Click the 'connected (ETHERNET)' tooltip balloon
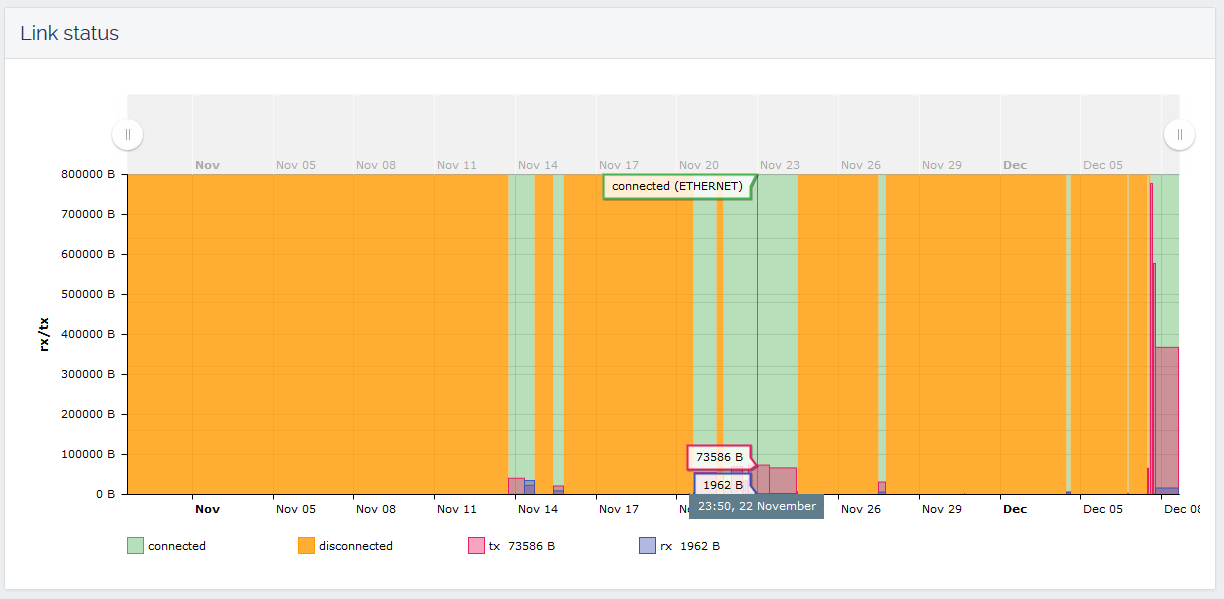 coord(677,186)
